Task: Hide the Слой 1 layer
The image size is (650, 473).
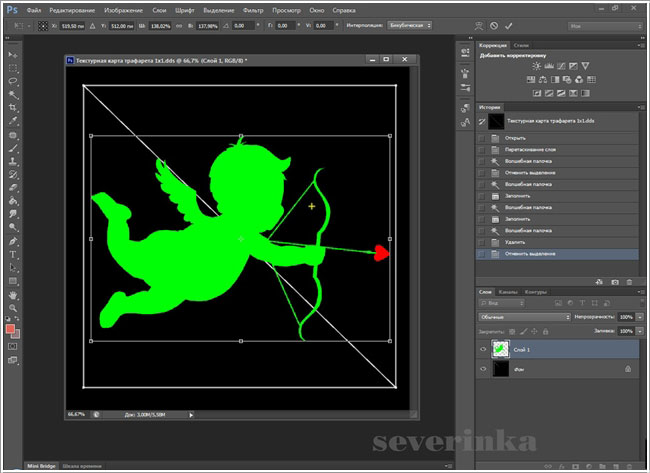Action: click(484, 350)
